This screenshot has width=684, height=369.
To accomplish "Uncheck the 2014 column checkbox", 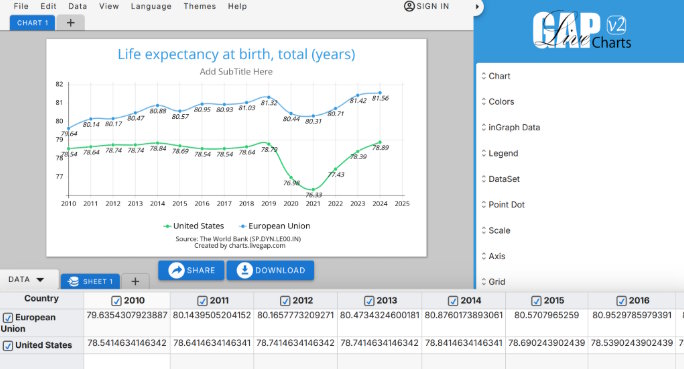I will (x=453, y=301).
